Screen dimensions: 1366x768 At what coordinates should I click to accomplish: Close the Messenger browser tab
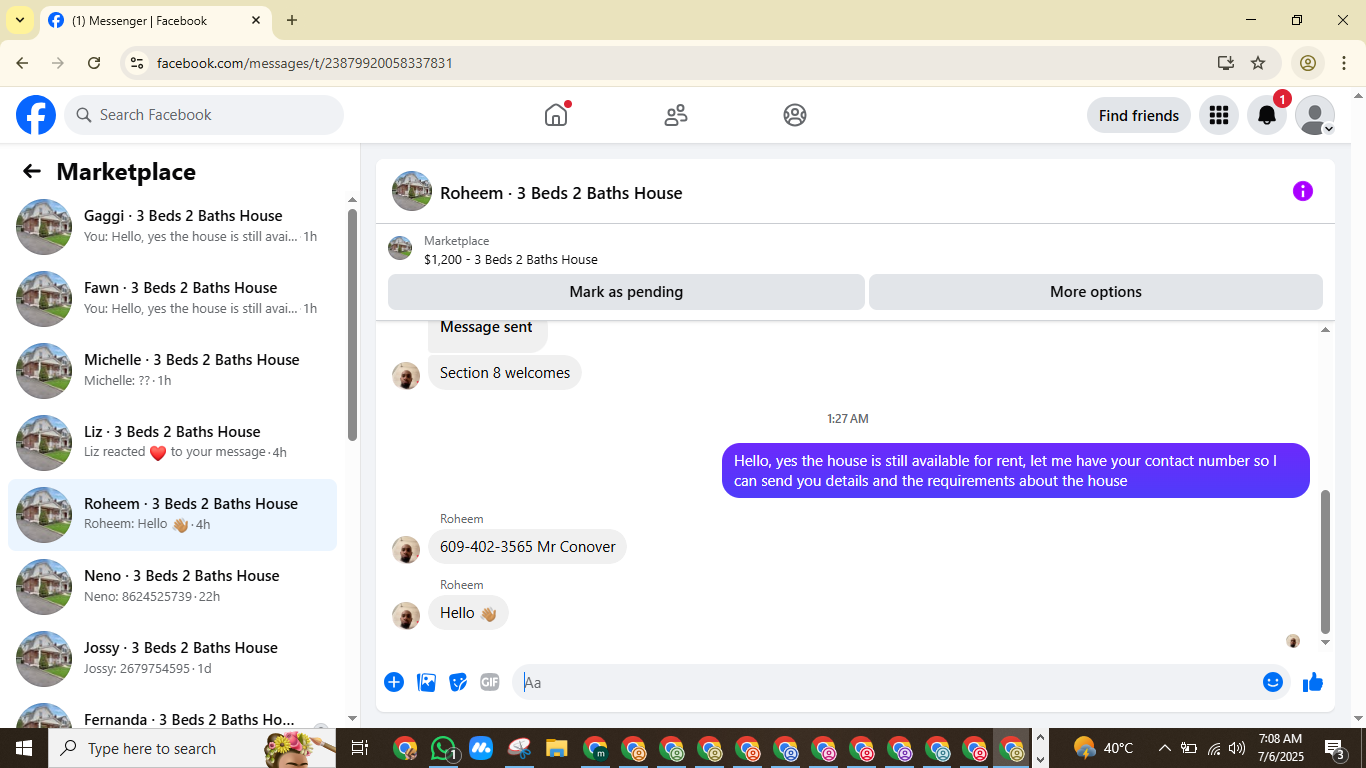pyautogui.click(x=256, y=20)
